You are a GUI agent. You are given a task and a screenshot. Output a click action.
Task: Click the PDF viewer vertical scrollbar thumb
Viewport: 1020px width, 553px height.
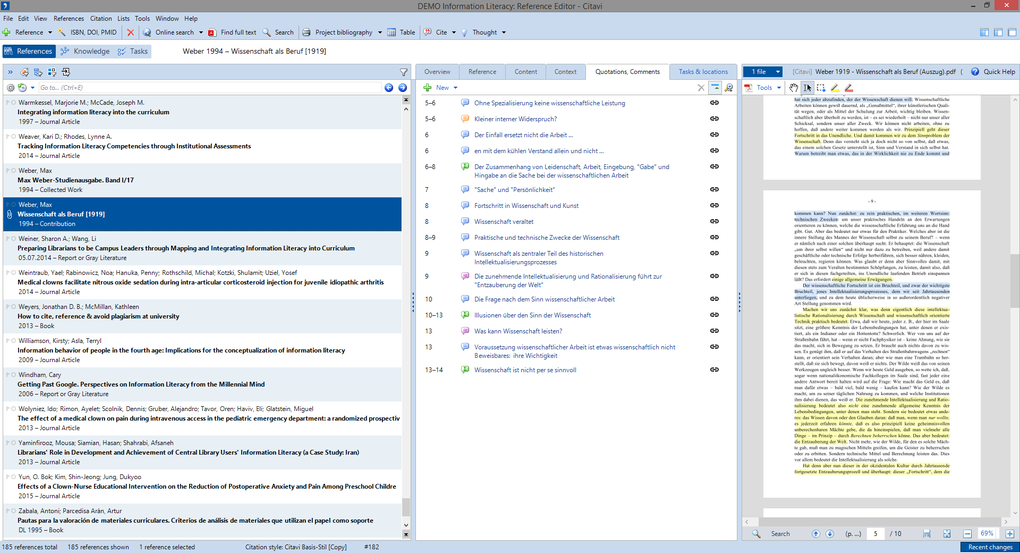tap(1015, 280)
